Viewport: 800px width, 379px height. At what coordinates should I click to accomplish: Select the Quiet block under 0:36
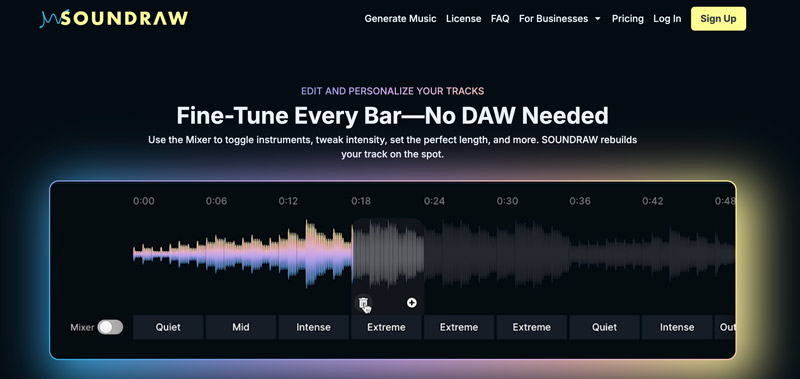point(605,327)
